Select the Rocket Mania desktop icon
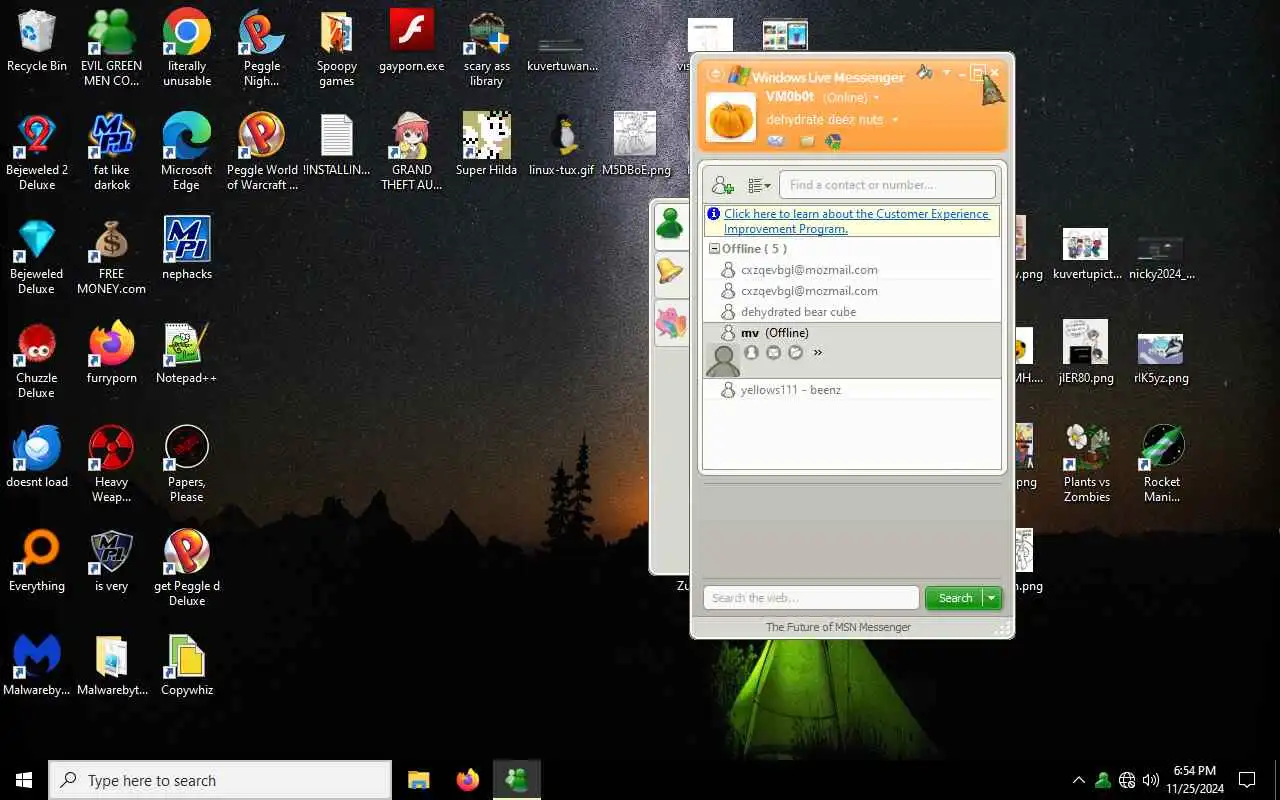The height and width of the screenshot is (800, 1280). pyautogui.click(x=1162, y=464)
